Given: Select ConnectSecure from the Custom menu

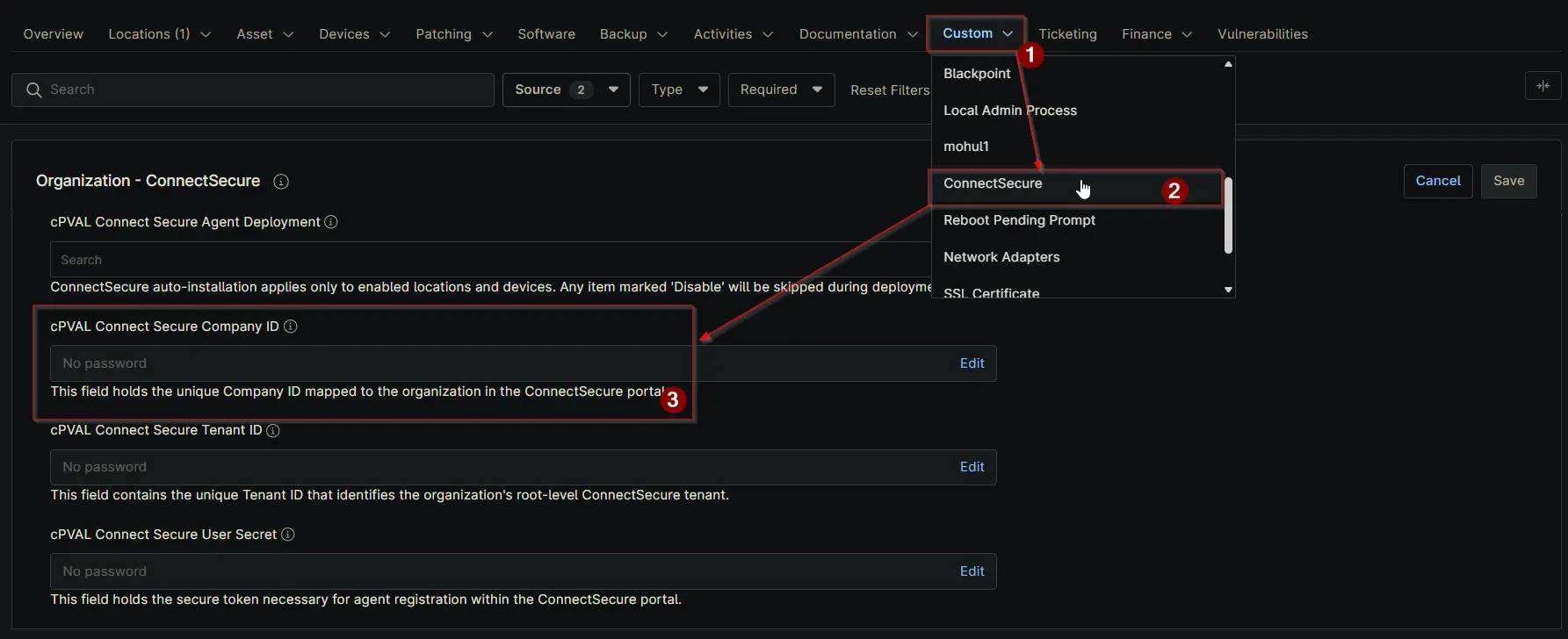Looking at the screenshot, I should click(993, 183).
